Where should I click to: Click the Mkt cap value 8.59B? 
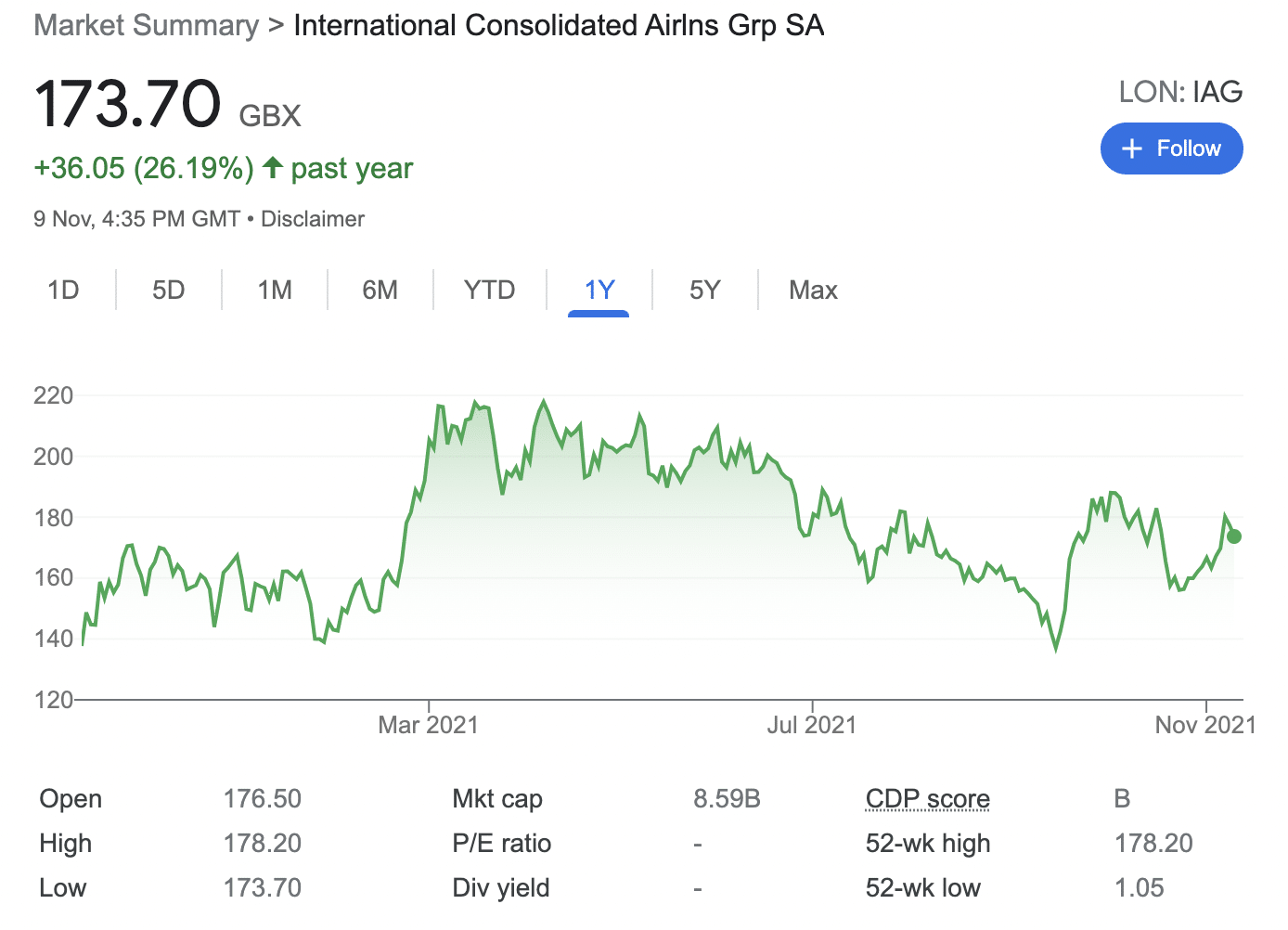(727, 799)
